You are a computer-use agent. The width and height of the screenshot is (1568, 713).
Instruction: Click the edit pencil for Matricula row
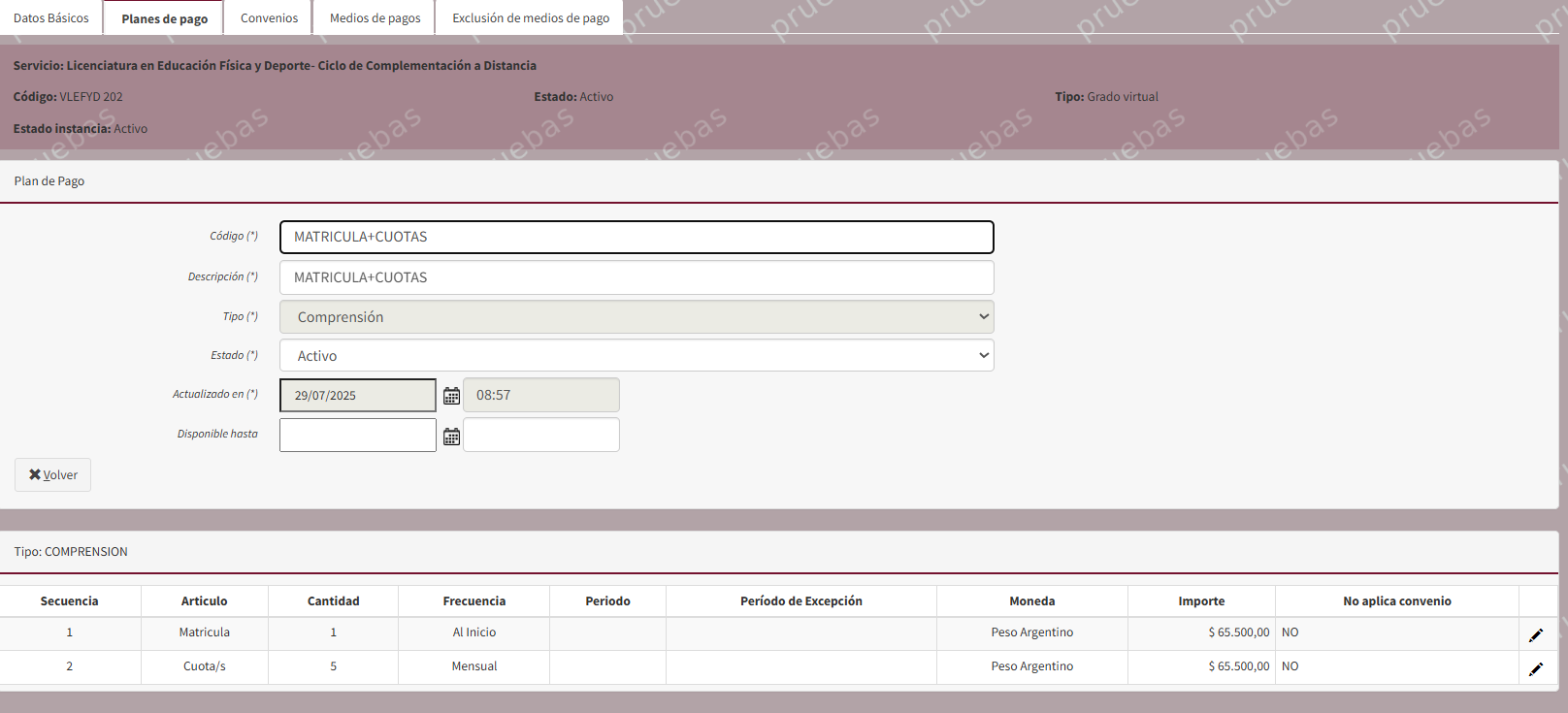coord(1535,635)
